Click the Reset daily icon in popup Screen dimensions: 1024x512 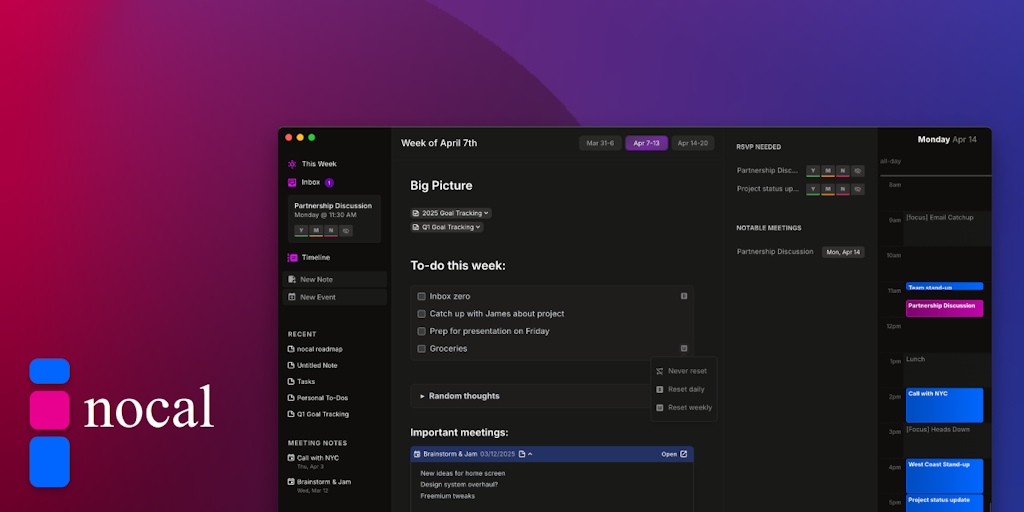click(x=660, y=389)
